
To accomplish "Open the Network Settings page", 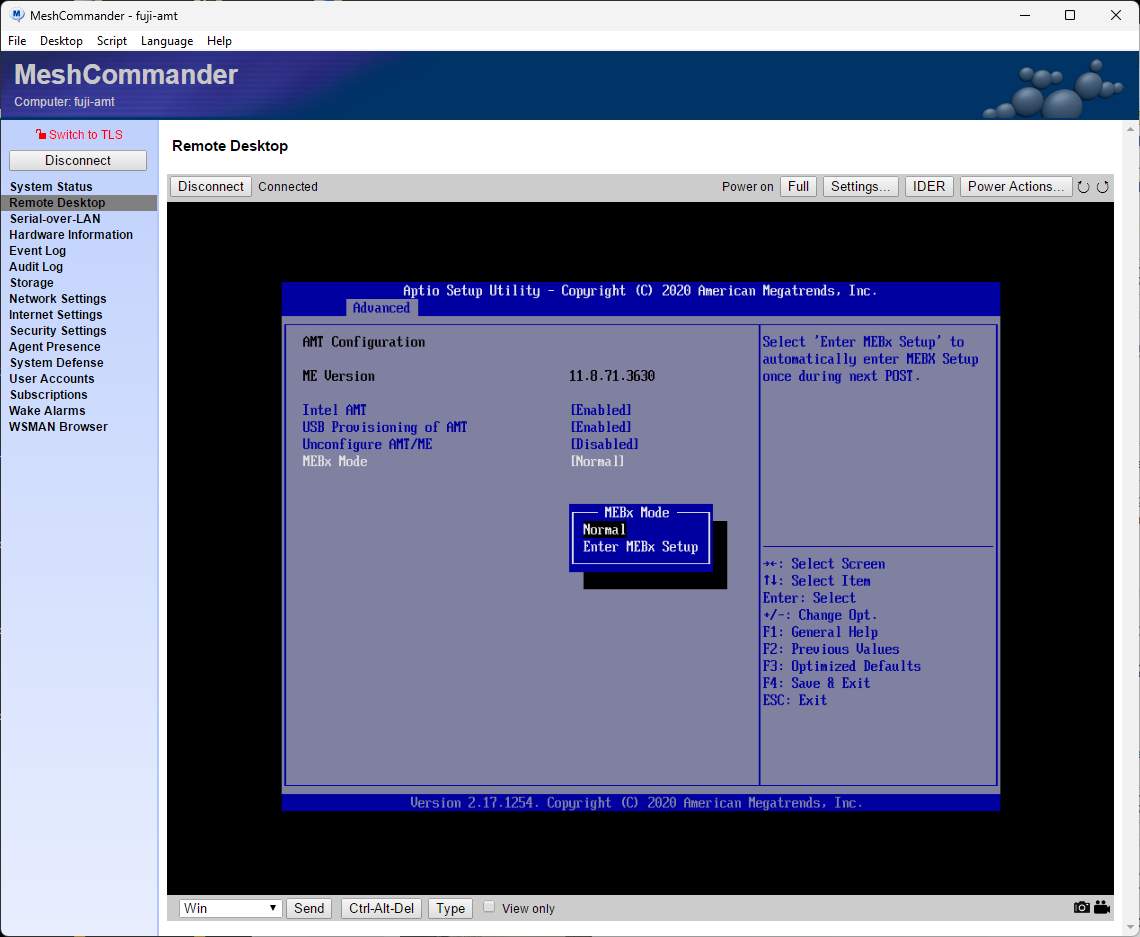I will click(57, 298).
